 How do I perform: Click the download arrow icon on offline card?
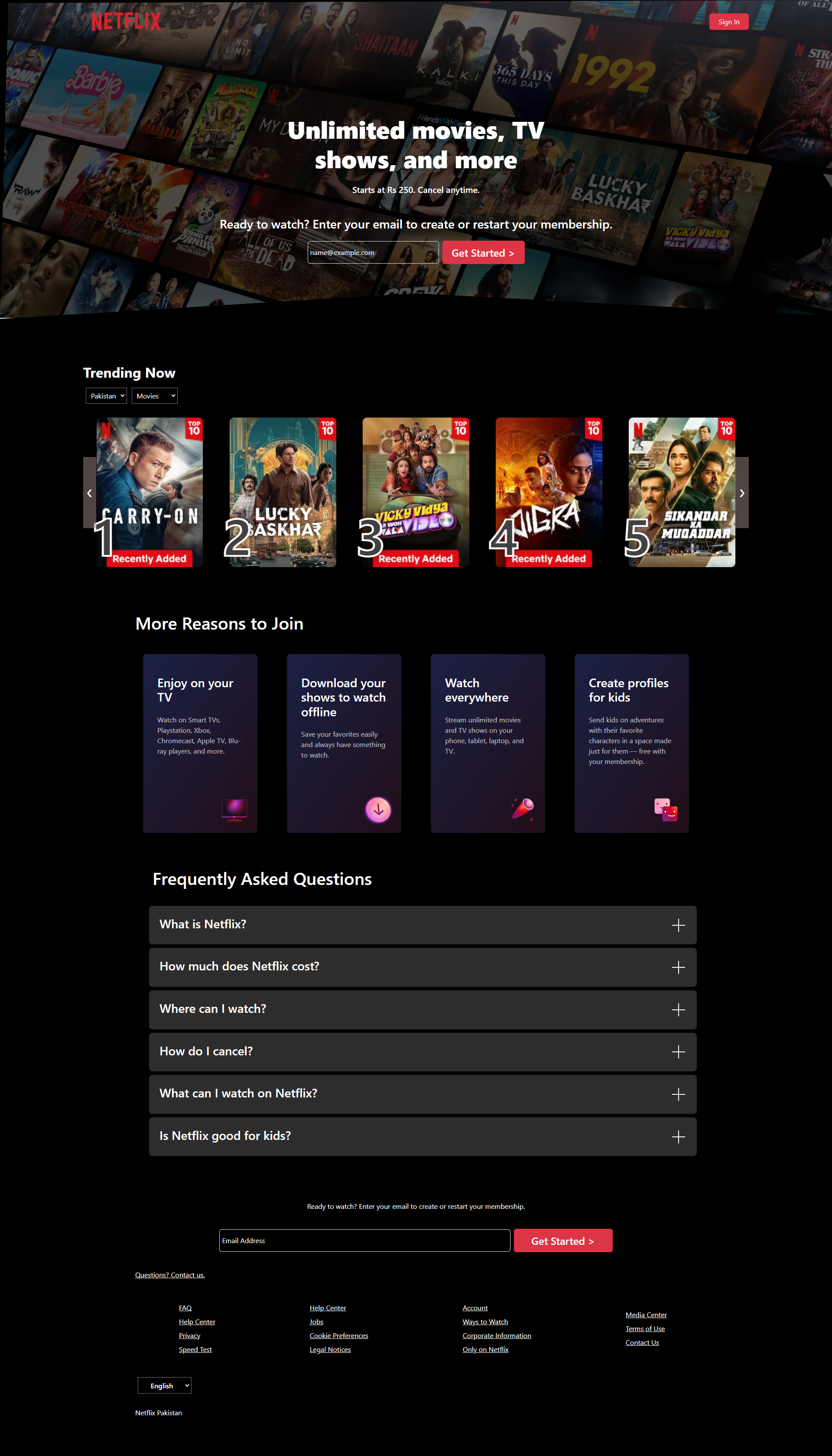tap(378, 810)
